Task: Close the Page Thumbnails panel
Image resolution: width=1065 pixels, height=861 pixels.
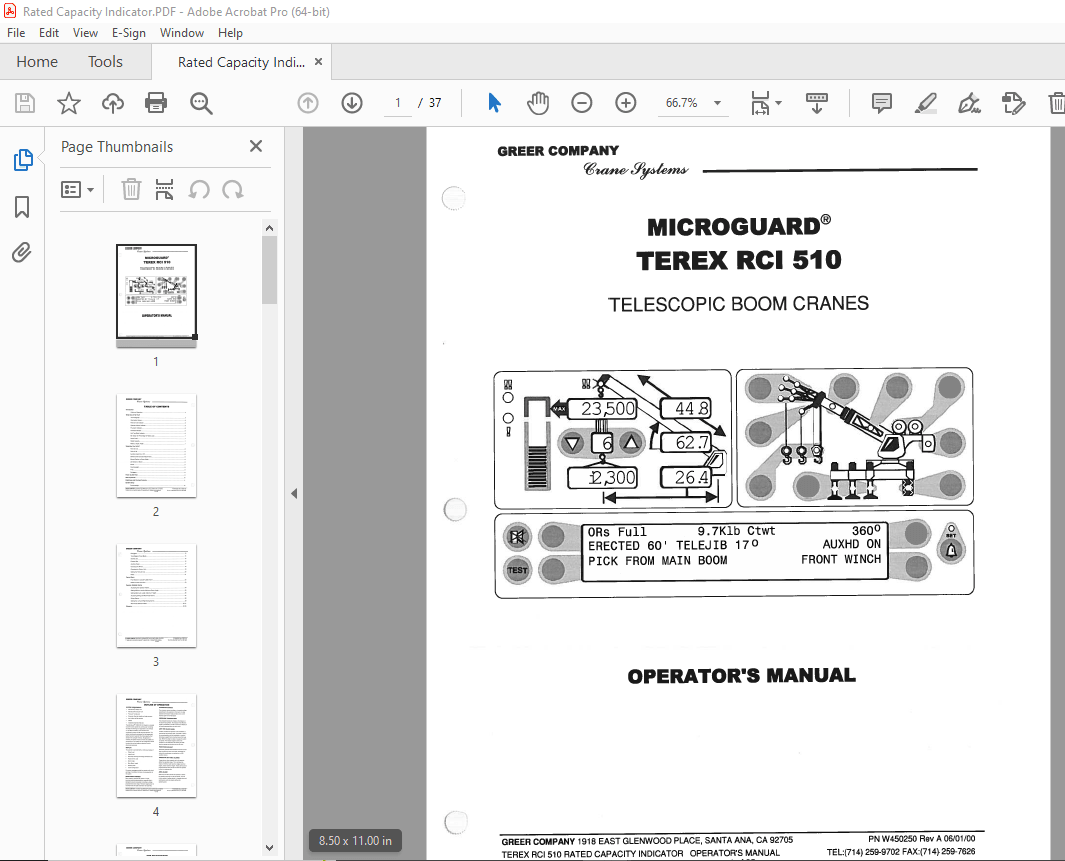Action: pyautogui.click(x=255, y=146)
